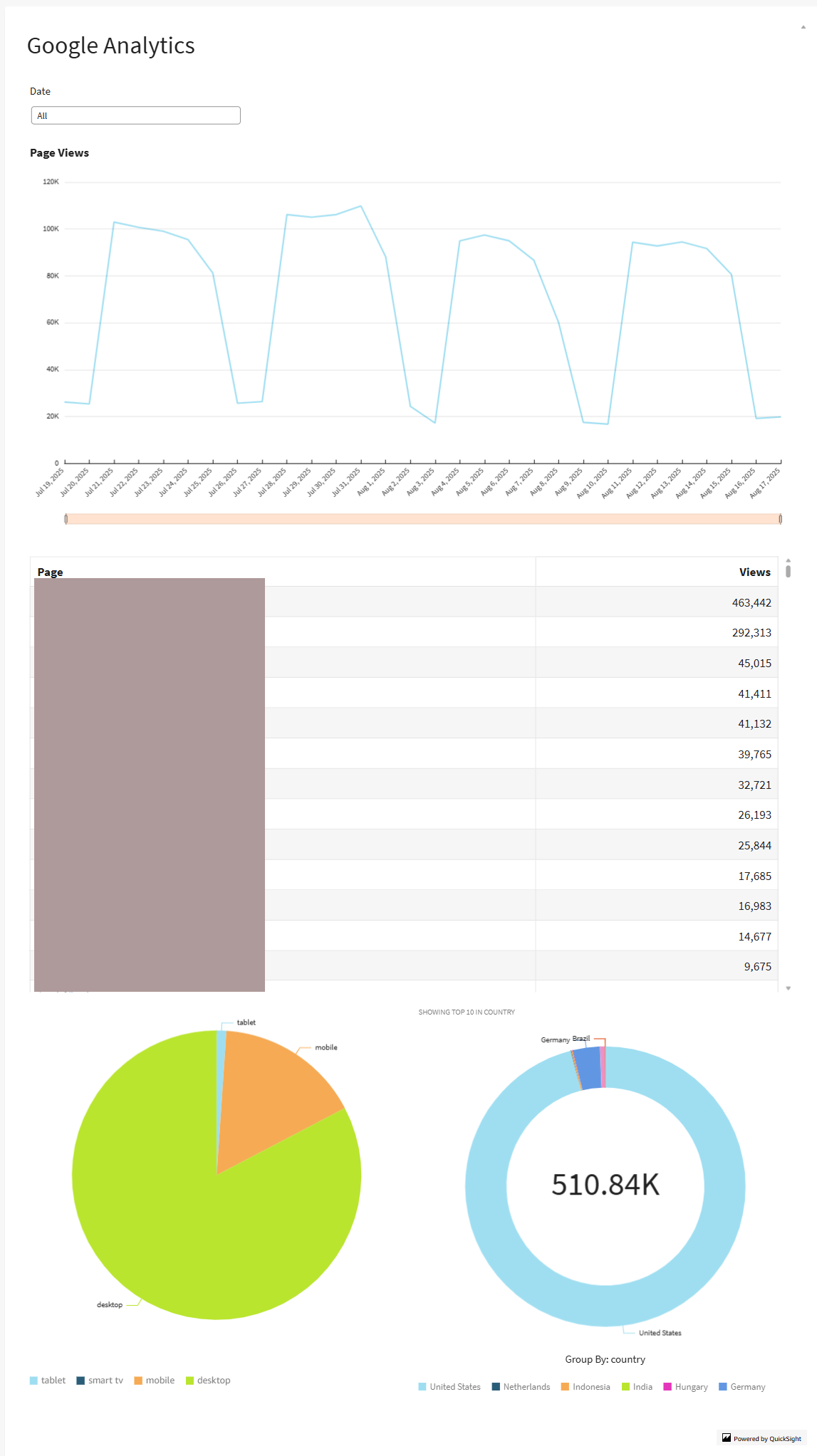Click the United States legend swatch
This screenshot has height=1456, width=817.
(422, 1387)
